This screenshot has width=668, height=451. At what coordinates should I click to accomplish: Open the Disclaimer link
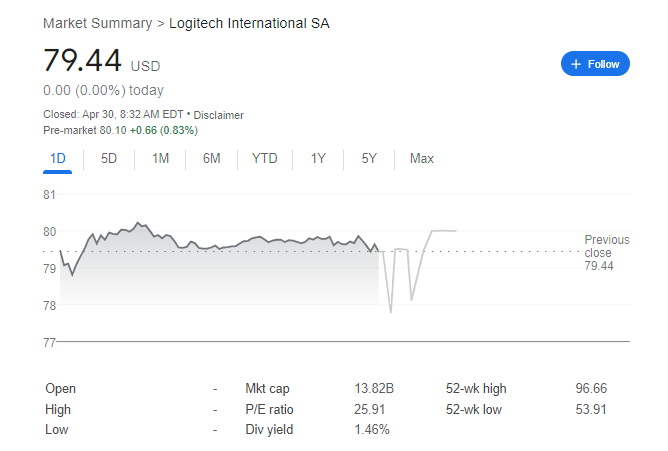(x=218, y=115)
